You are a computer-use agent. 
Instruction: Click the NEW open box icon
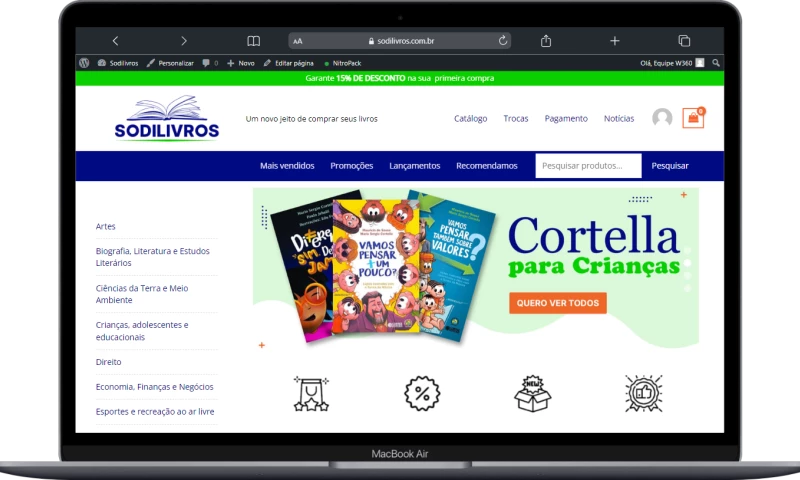(x=533, y=393)
